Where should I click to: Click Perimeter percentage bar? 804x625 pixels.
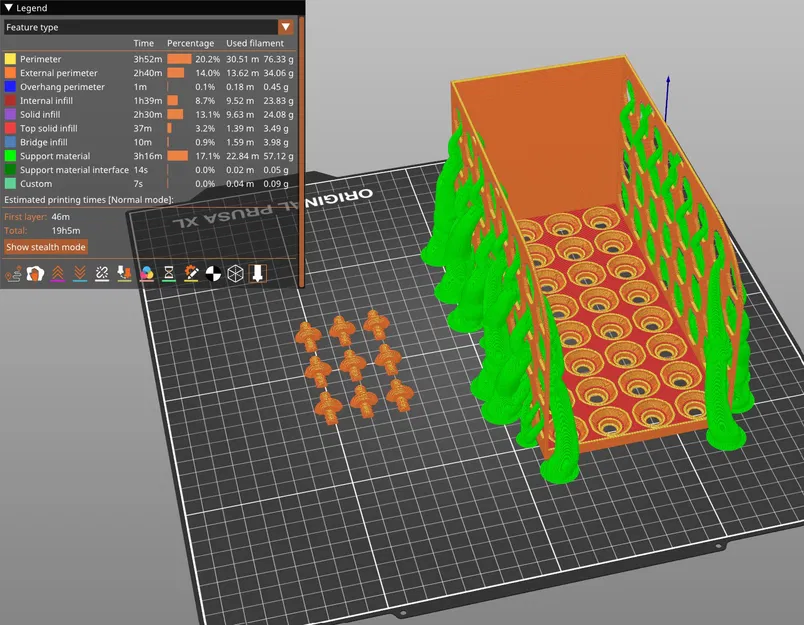point(179,59)
